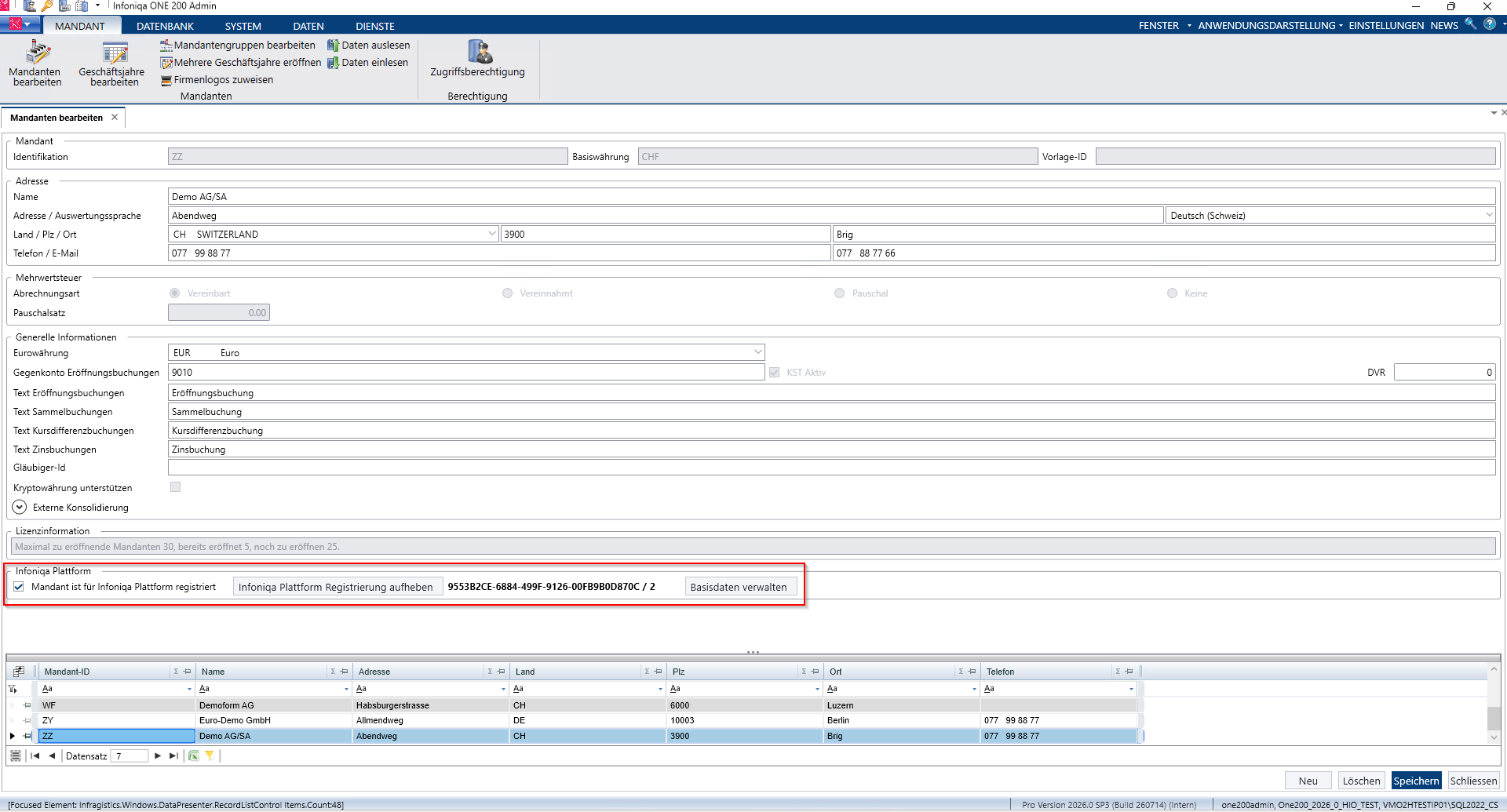1507x812 pixels.
Task: Click the filter row funnel icon
Action: (13, 689)
